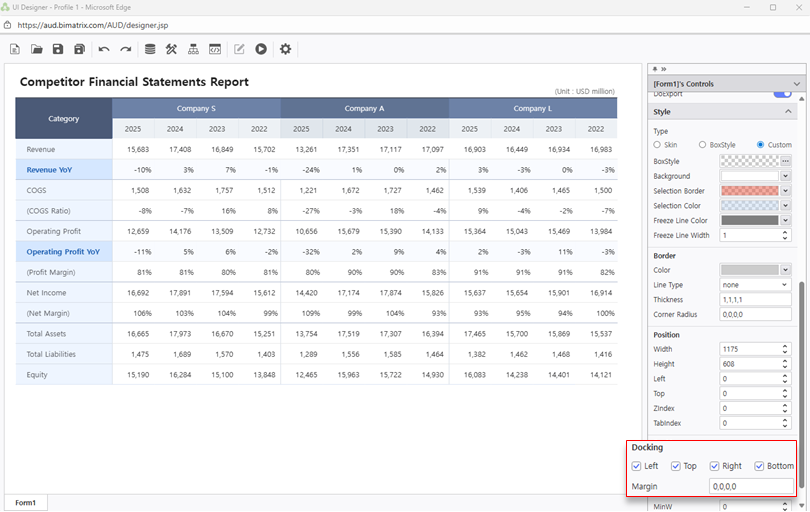Open a file with the folder icon
810x512 pixels.
37,49
